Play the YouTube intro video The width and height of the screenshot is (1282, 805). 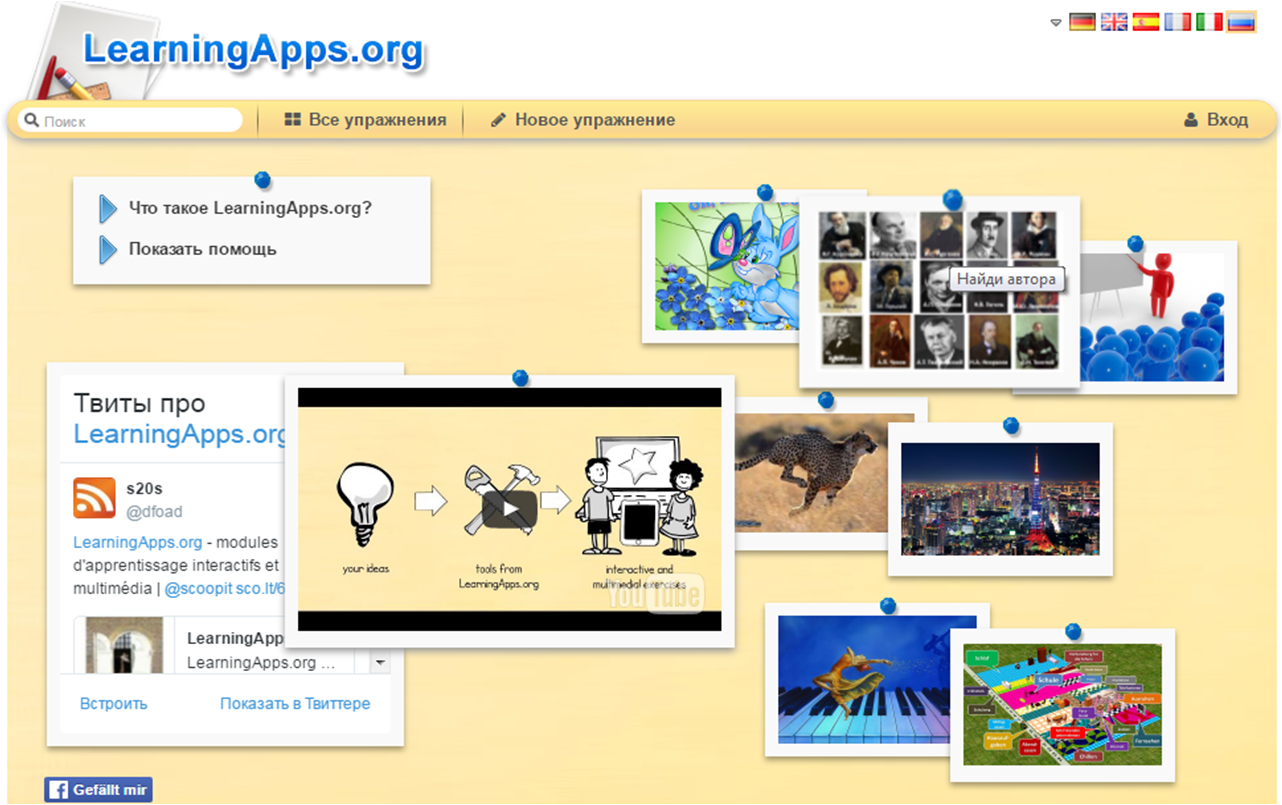[x=510, y=509]
